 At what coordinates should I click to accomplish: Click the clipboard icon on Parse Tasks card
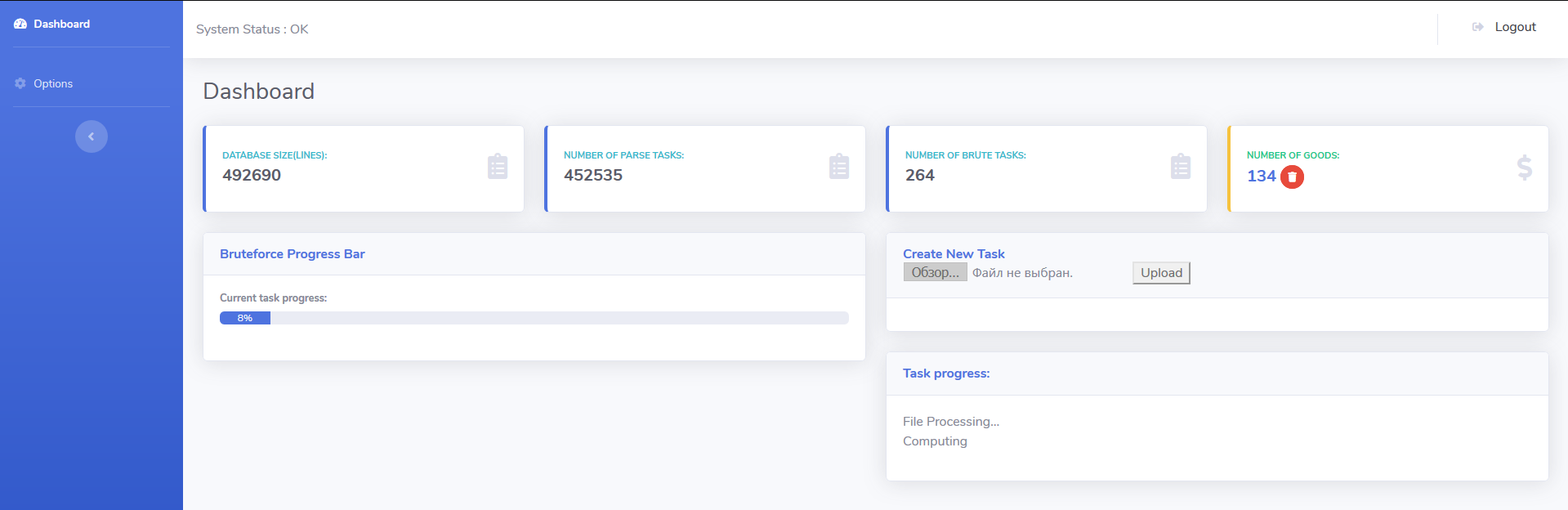pos(839,167)
